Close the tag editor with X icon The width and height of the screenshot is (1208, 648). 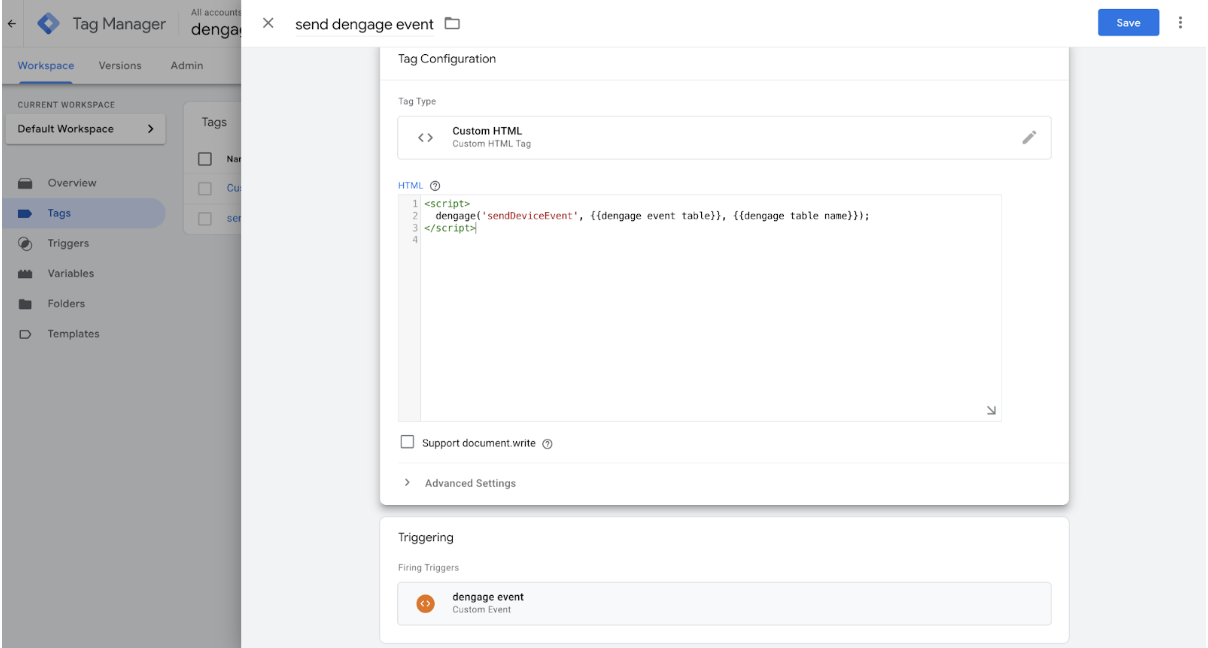[x=268, y=23]
